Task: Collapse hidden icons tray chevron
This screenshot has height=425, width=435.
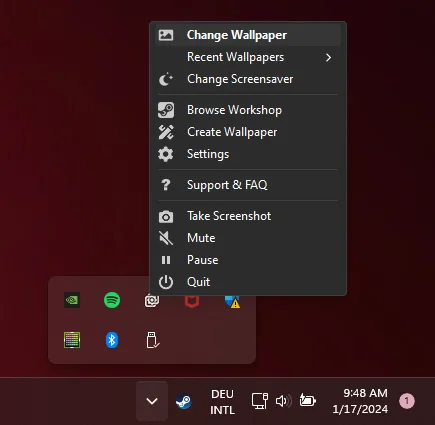Action: pos(152,401)
